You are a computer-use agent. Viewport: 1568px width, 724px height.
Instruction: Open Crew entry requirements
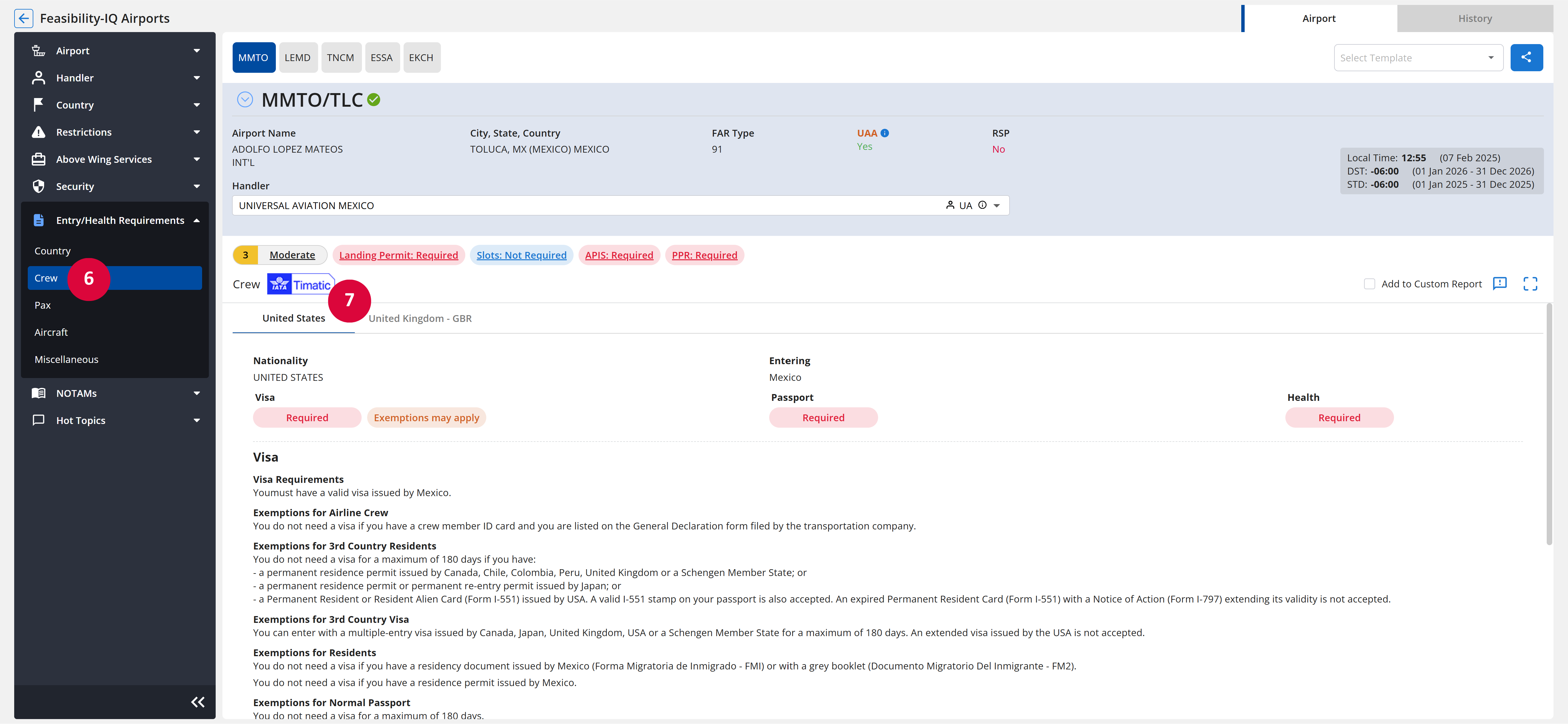pyautogui.click(x=114, y=278)
